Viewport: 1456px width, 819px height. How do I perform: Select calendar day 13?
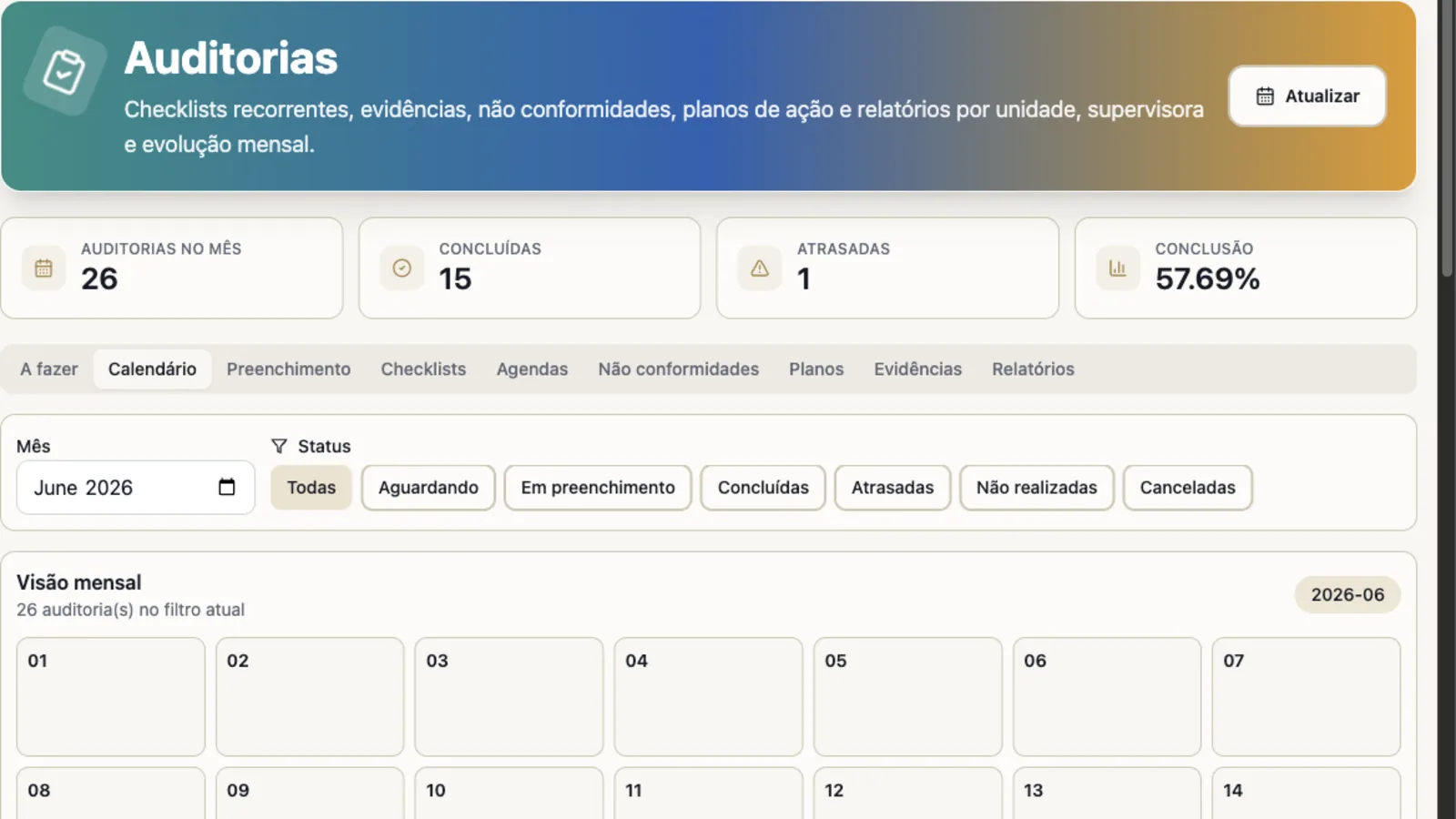click(1107, 793)
